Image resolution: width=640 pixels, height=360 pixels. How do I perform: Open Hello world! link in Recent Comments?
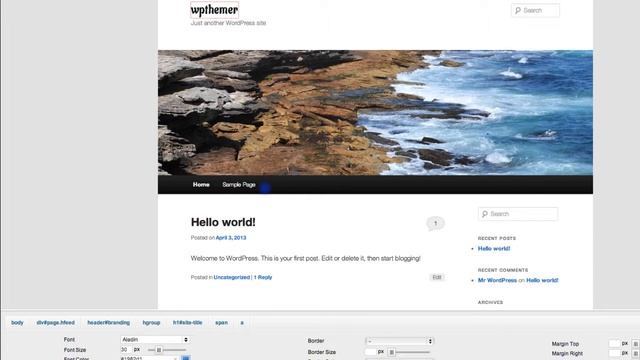(x=542, y=280)
